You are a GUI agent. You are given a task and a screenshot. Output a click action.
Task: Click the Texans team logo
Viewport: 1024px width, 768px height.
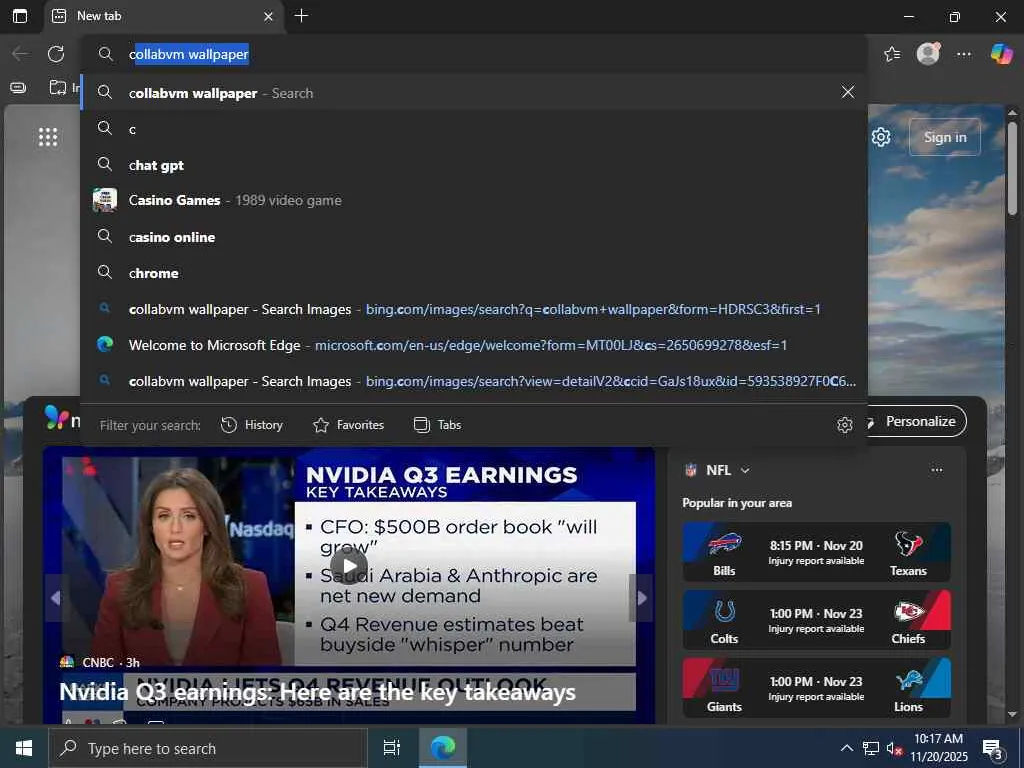(x=908, y=543)
